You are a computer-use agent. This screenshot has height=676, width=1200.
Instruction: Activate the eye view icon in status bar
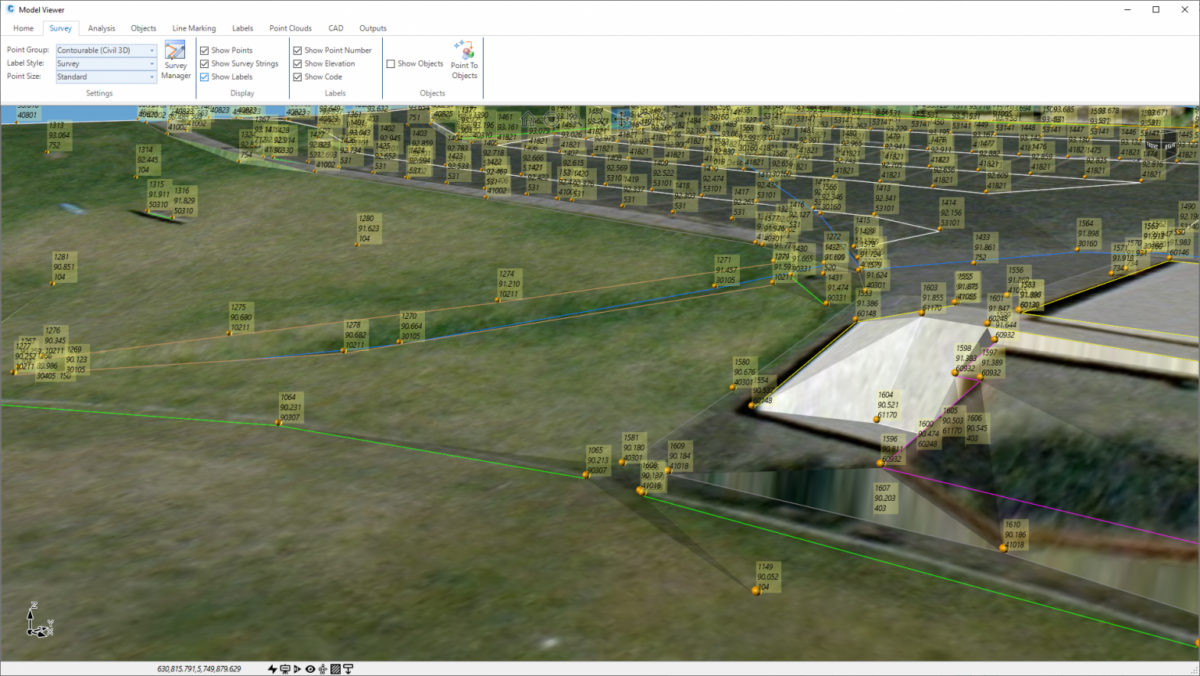coord(310,669)
